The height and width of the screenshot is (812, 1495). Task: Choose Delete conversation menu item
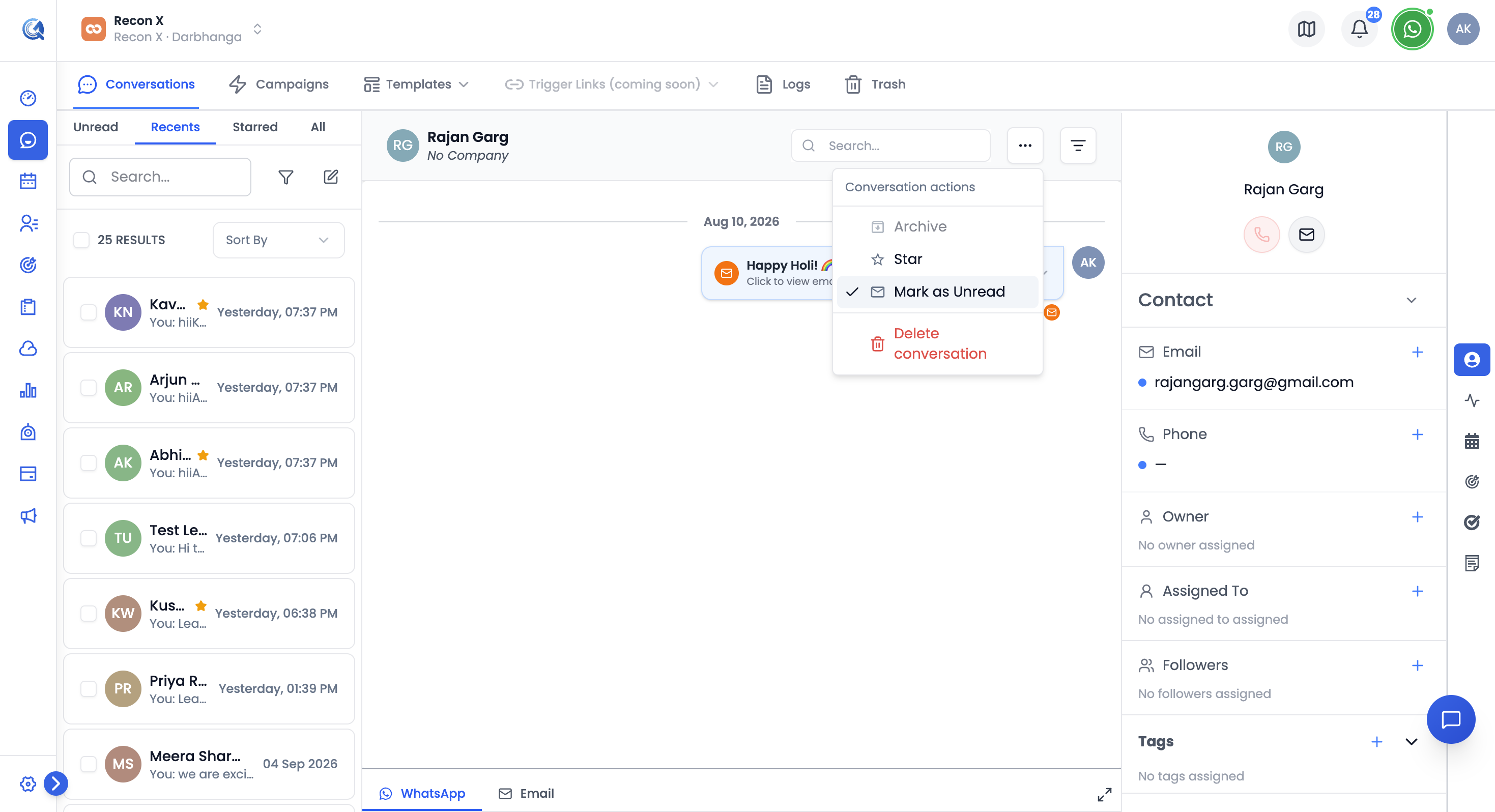[937, 343]
